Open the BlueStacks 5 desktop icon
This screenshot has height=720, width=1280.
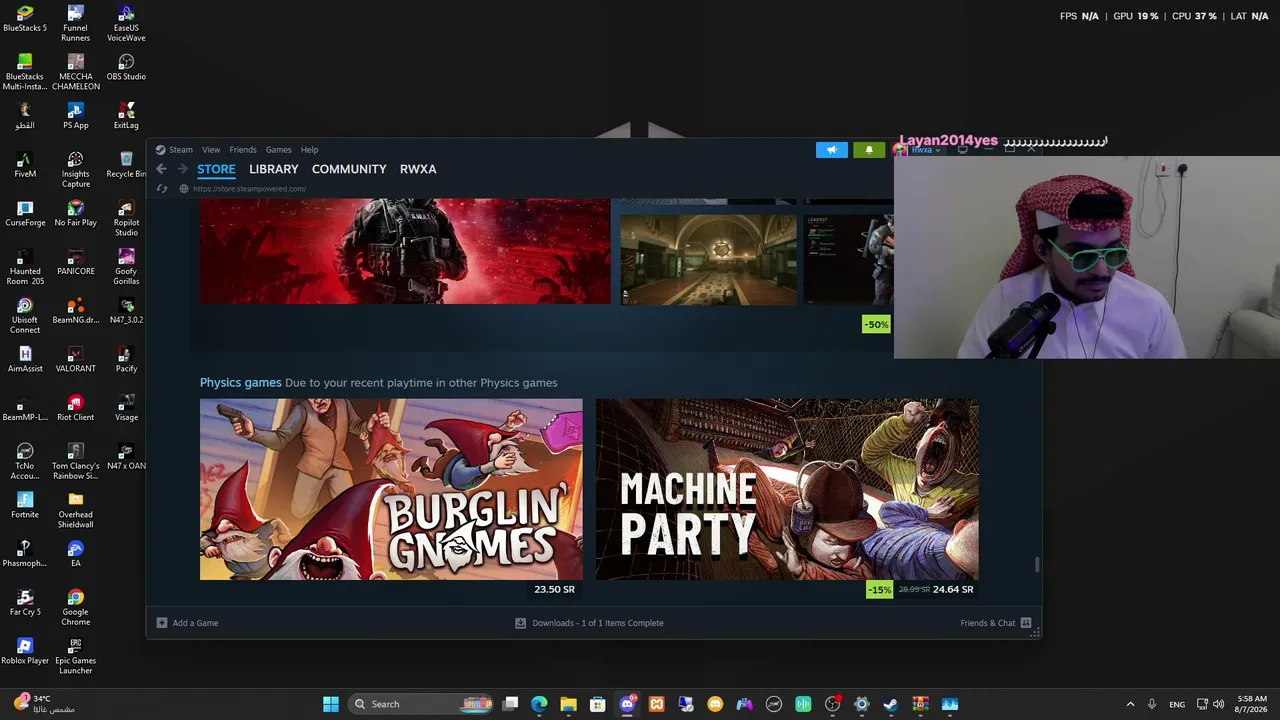(x=25, y=20)
